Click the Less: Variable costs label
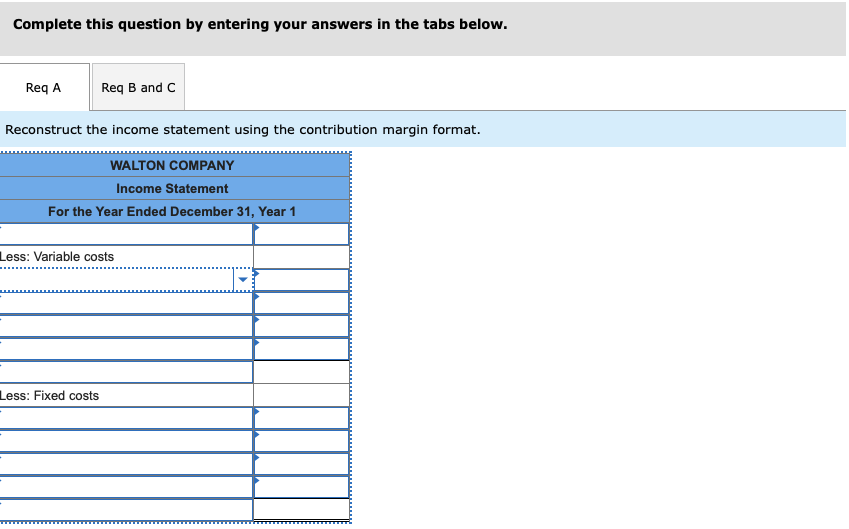The width and height of the screenshot is (849, 529). [x=57, y=257]
